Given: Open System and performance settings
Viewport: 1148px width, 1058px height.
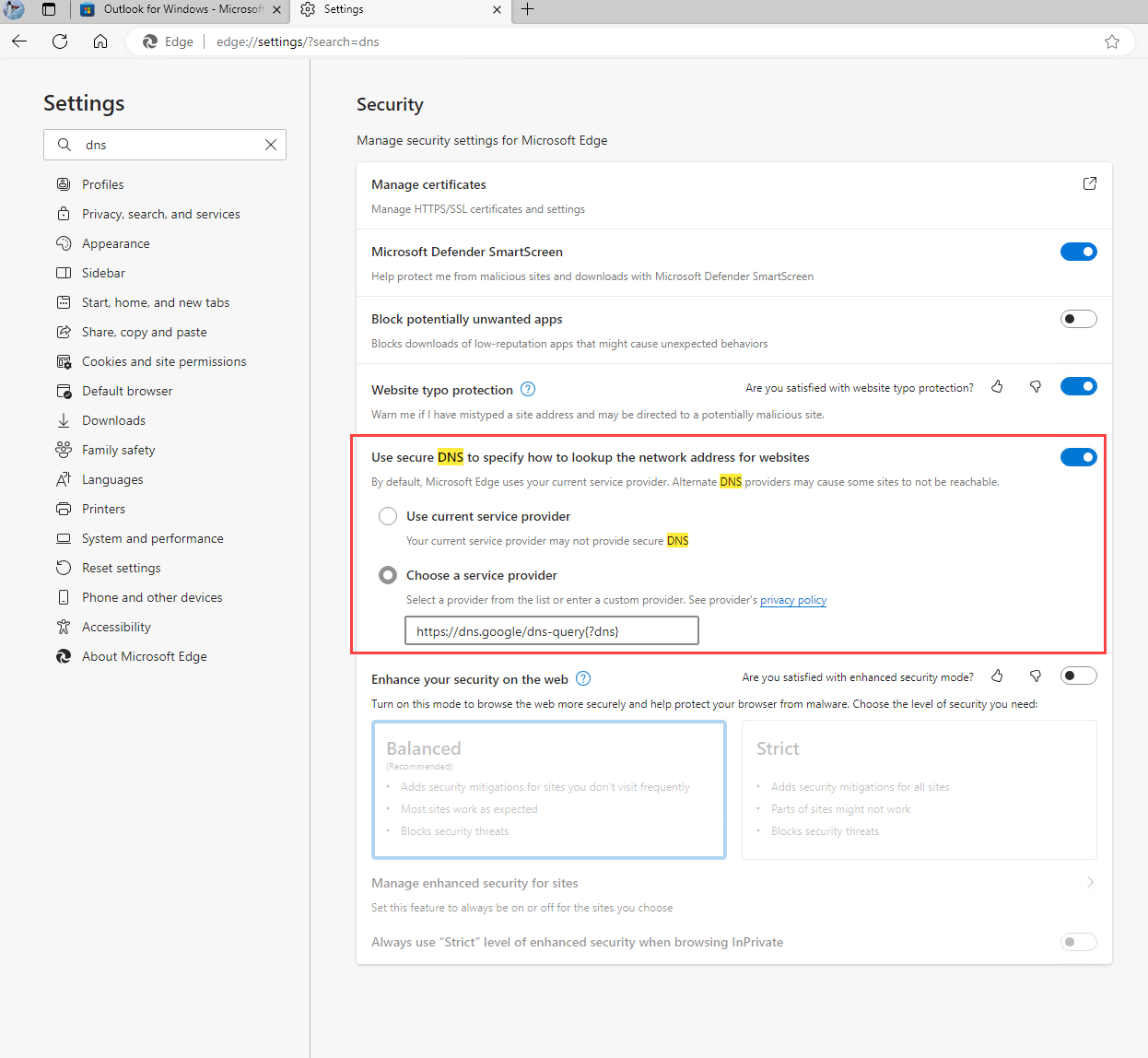Looking at the screenshot, I should click(x=153, y=538).
